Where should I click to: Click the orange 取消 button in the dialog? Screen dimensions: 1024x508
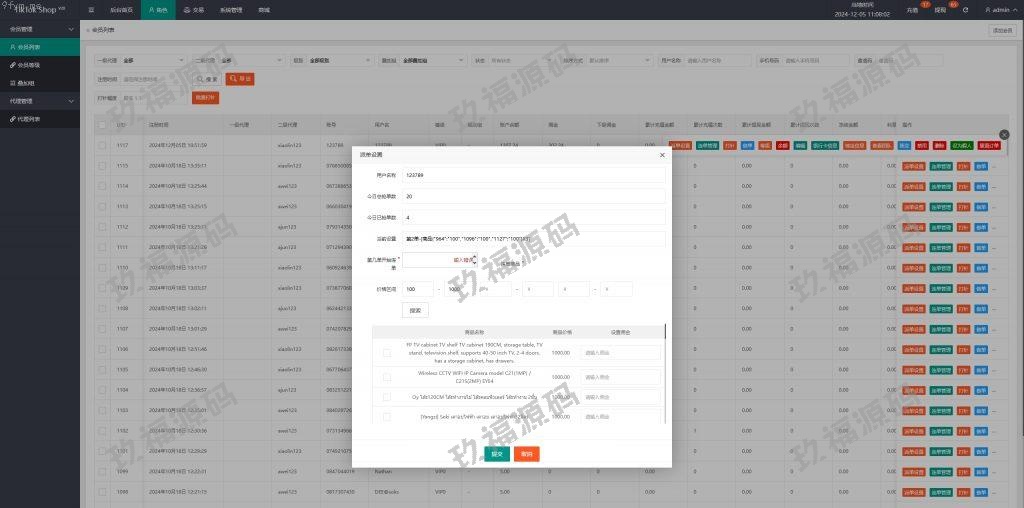[x=527, y=454]
